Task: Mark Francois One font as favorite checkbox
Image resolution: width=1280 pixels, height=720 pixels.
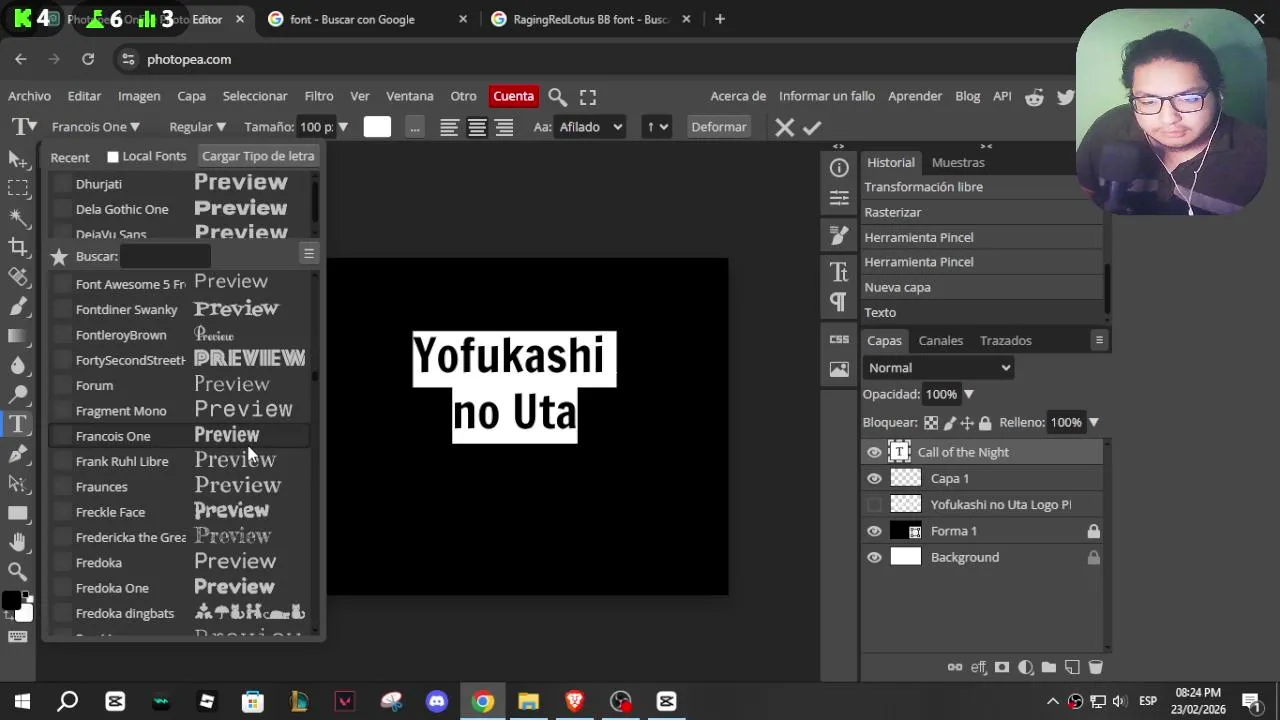Action: [62, 436]
